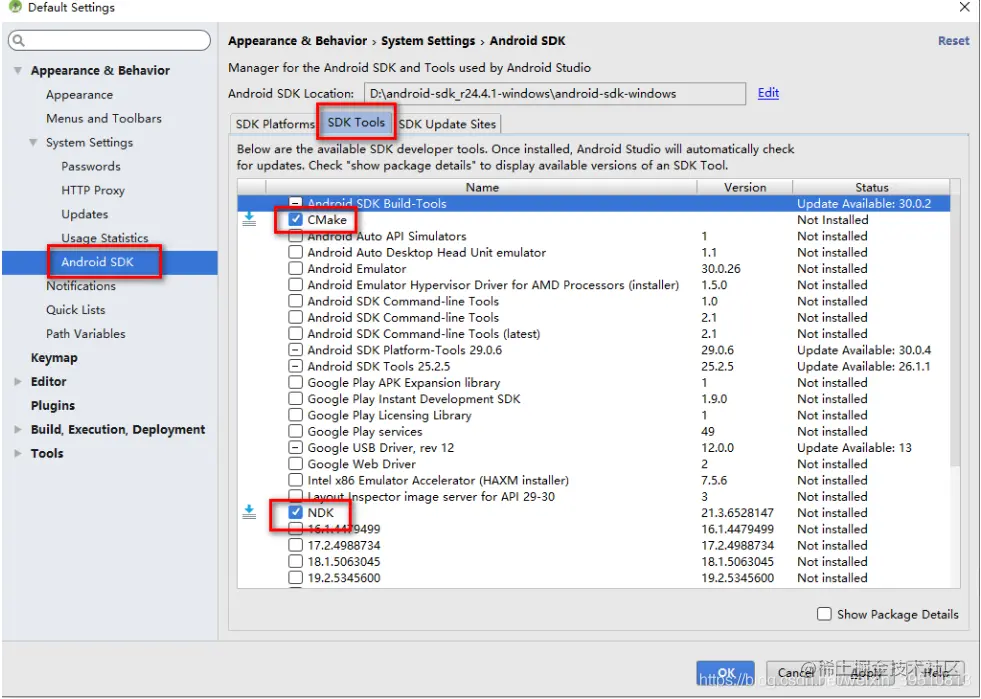Check Google Play Instant Development SDK

(x=296, y=399)
